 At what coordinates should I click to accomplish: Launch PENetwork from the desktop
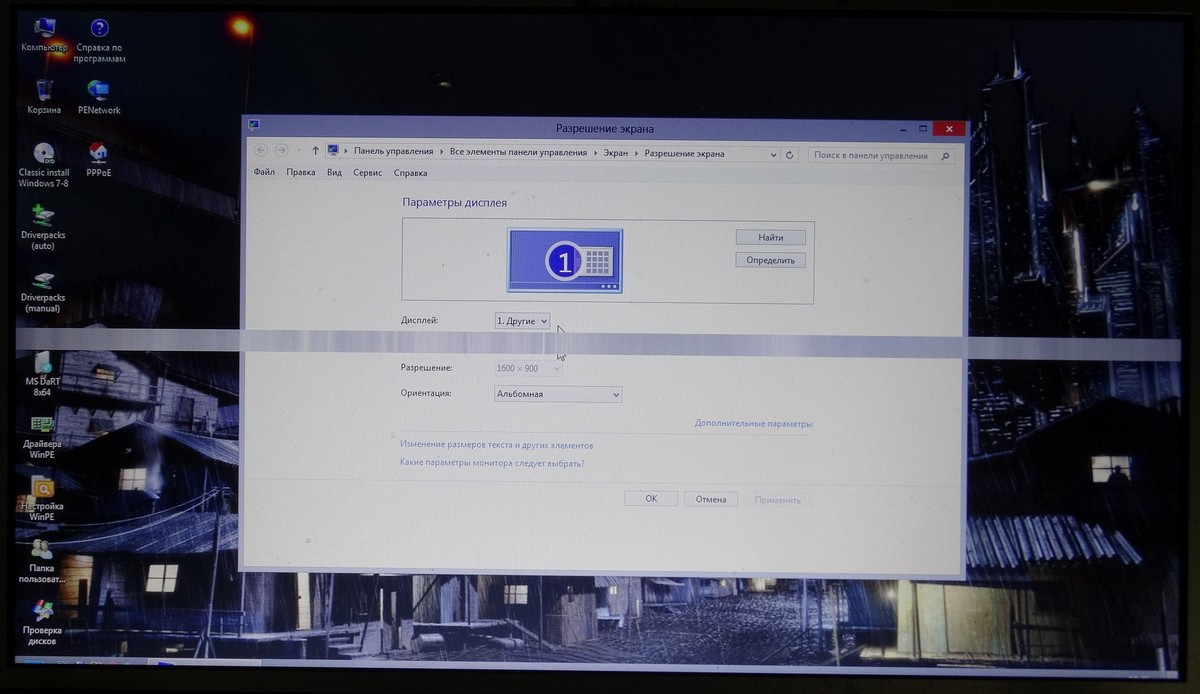click(99, 92)
